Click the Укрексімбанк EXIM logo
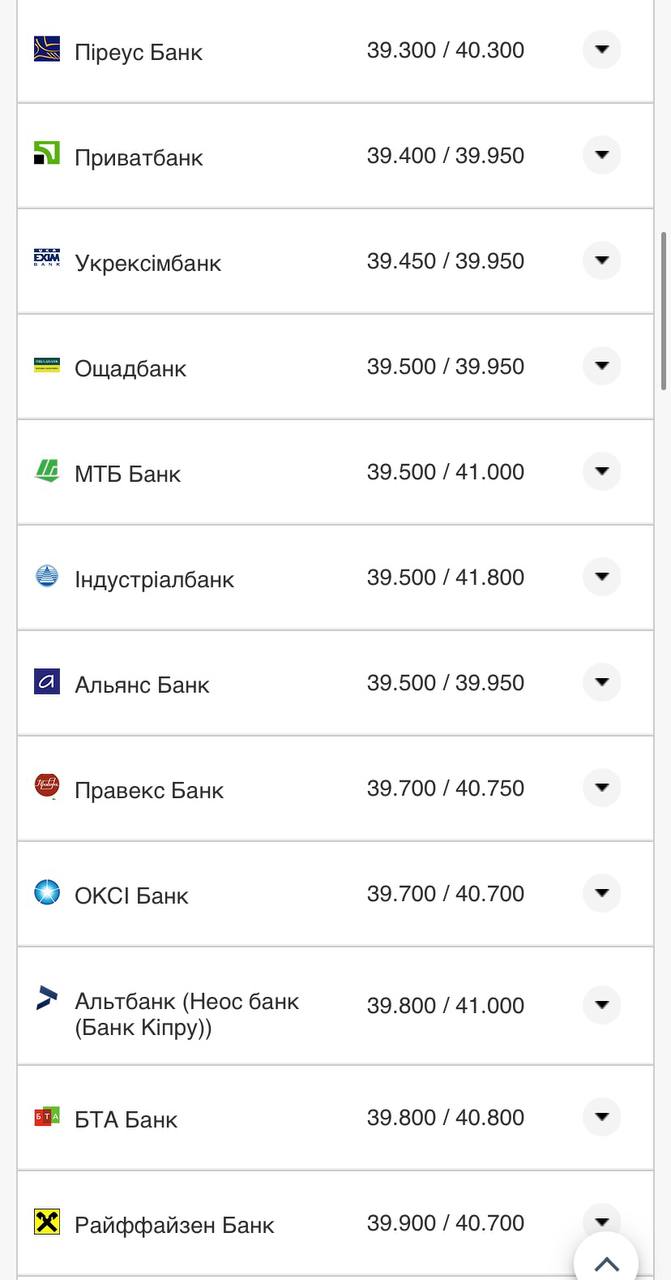Screen dimensions: 671x1280 [47, 260]
